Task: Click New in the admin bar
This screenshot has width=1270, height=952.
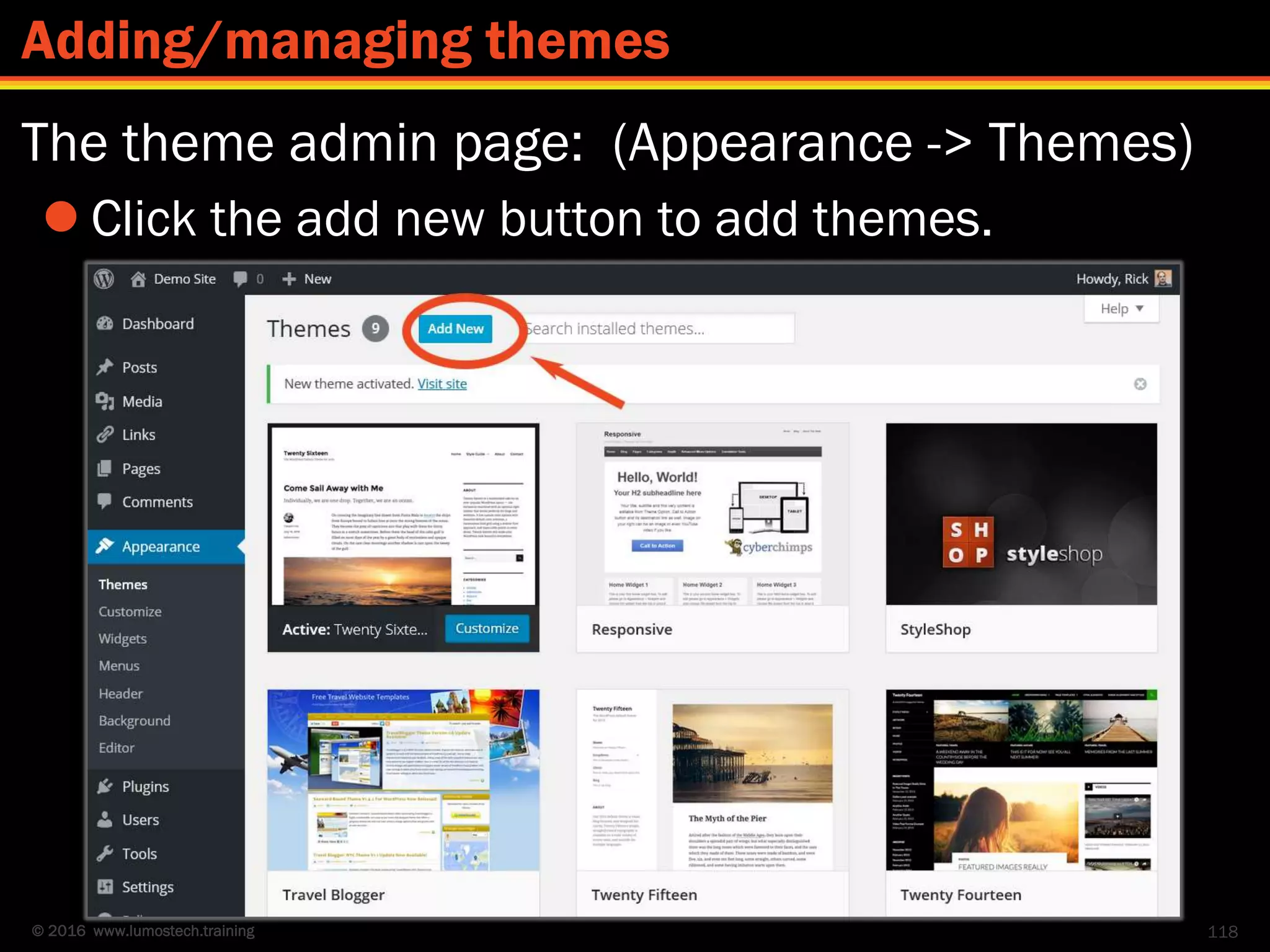Action: tap(317, 279)
